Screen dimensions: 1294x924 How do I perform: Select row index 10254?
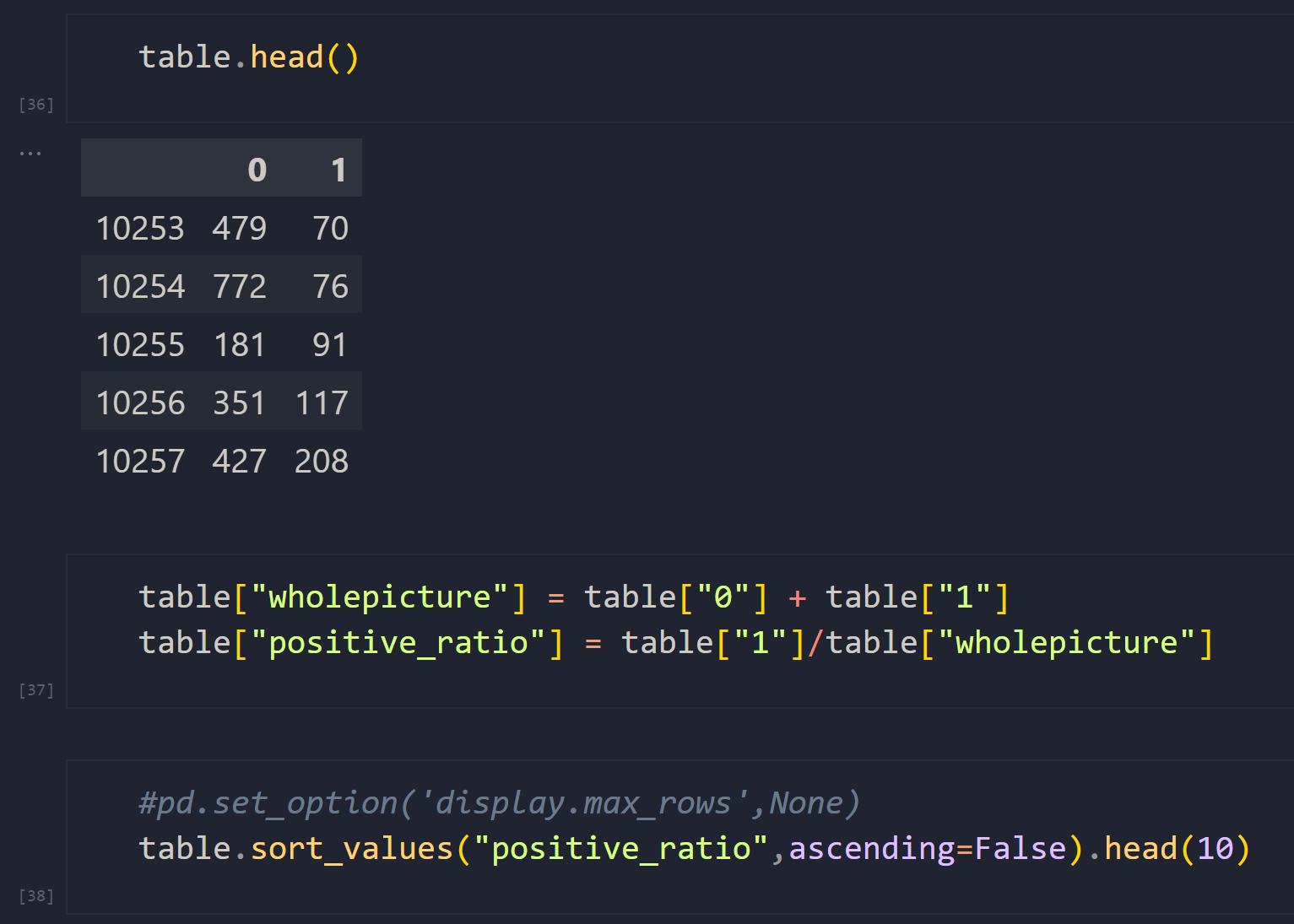pos(140,287)
